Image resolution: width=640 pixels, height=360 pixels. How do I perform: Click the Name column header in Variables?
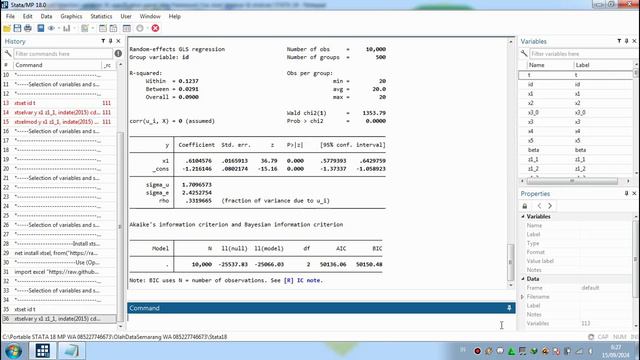click(x=549, y=65)
